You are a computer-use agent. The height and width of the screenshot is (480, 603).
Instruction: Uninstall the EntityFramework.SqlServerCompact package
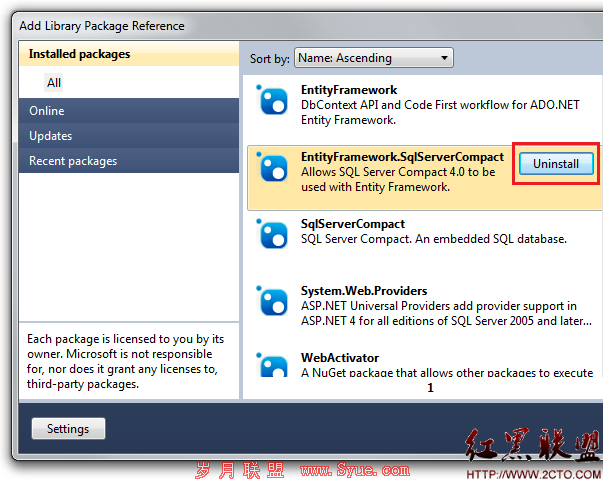[556, 164]
